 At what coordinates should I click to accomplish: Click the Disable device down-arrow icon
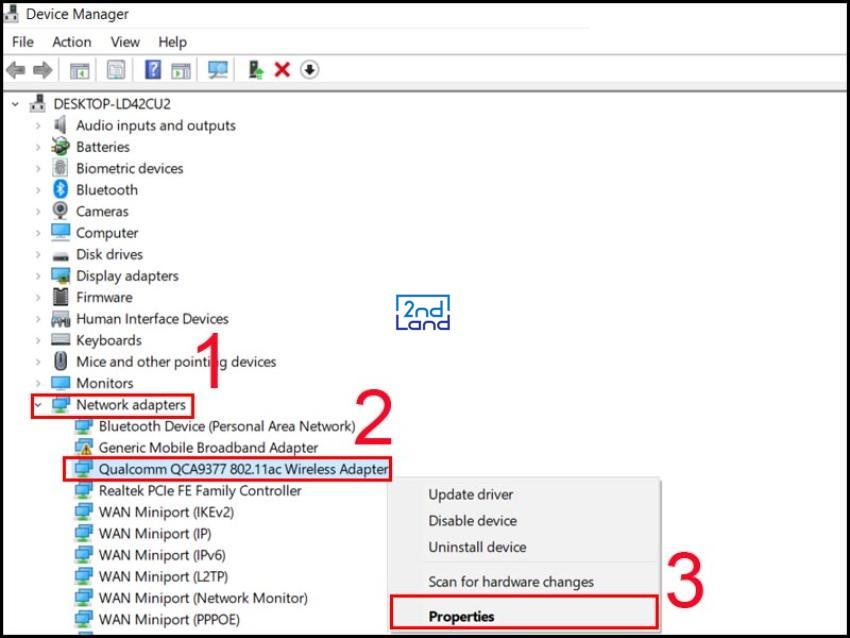point(310,69)
